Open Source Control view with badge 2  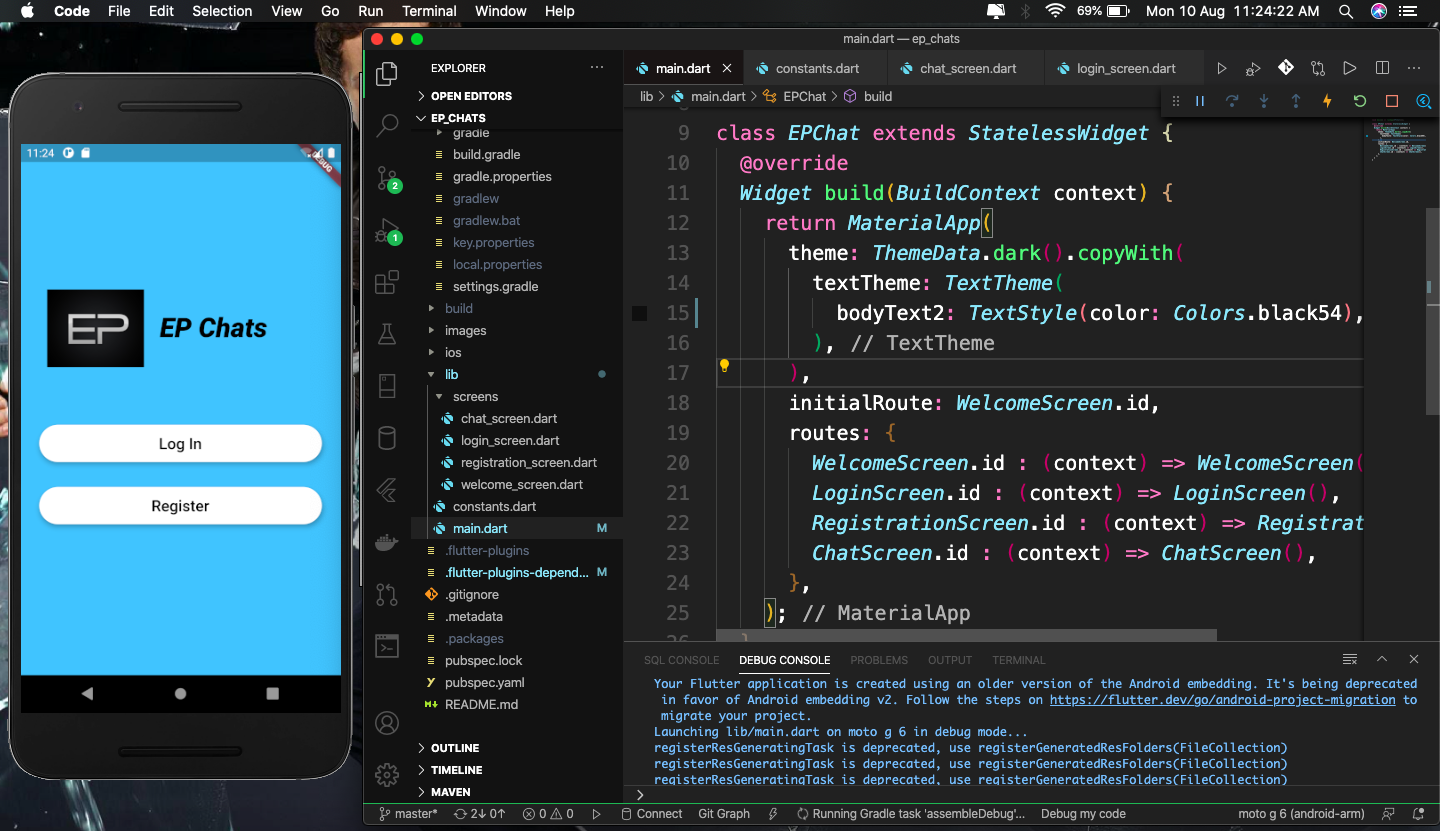click(x=387, y=179)
